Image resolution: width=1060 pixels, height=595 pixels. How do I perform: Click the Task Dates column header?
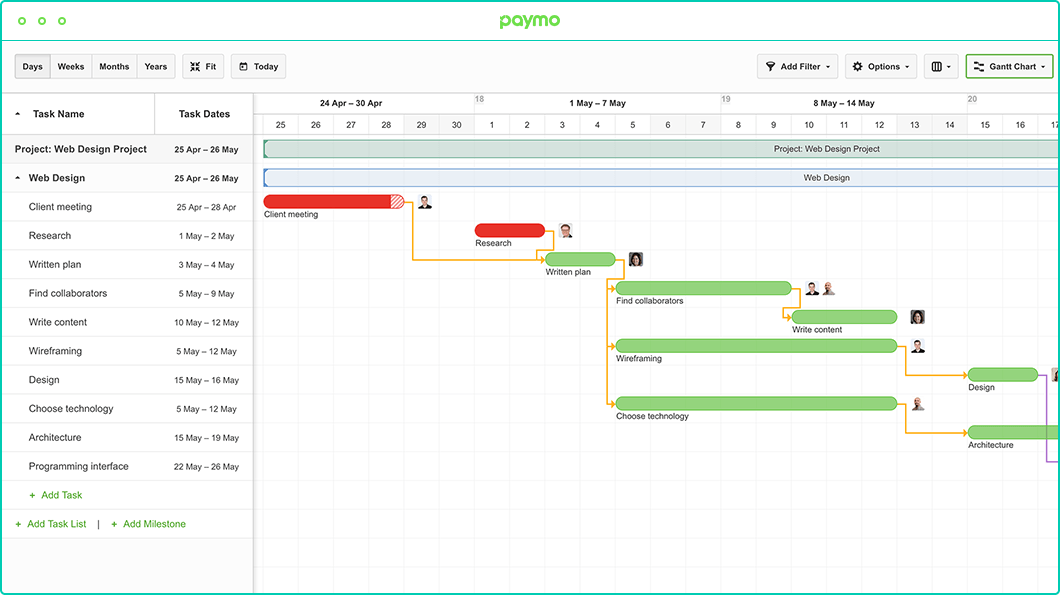pos(204,114)
